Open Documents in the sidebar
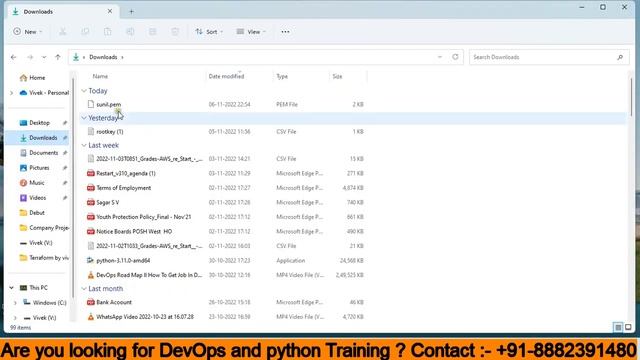The image size is (640, 360). click(43, 153)
